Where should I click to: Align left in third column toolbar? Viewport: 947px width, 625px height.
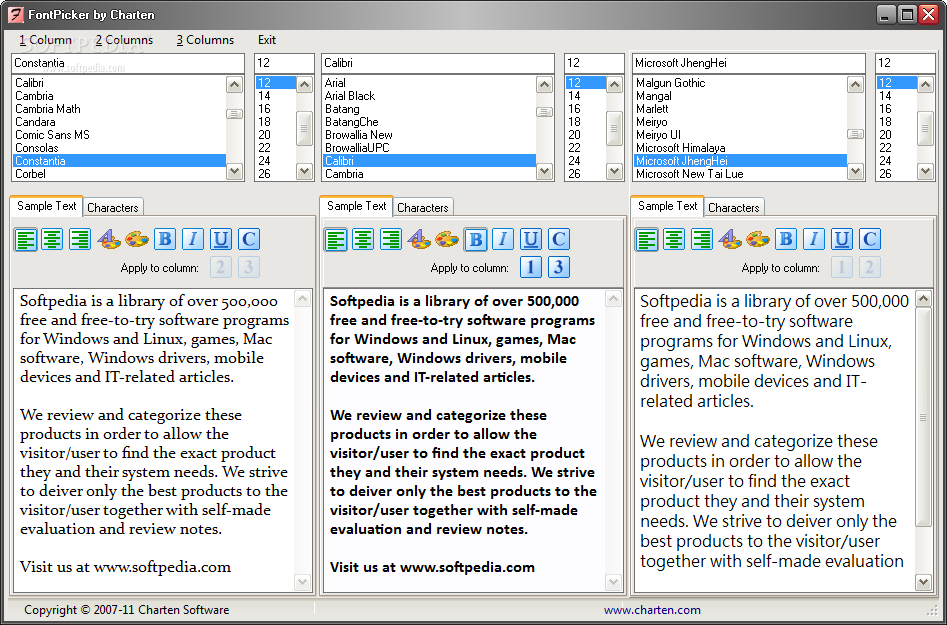[647, 239]
